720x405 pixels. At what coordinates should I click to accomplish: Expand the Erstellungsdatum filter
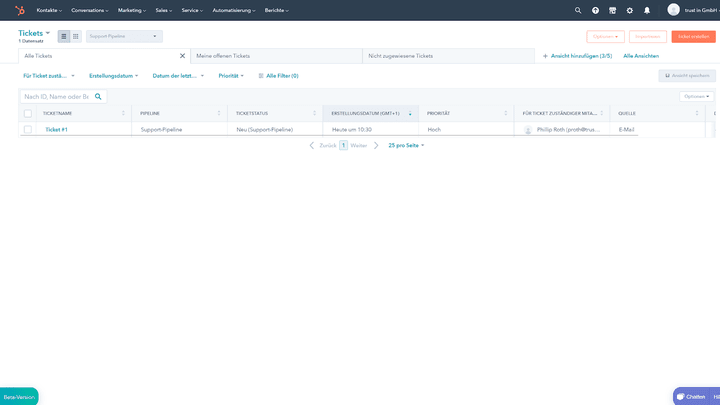click(113, 76)
